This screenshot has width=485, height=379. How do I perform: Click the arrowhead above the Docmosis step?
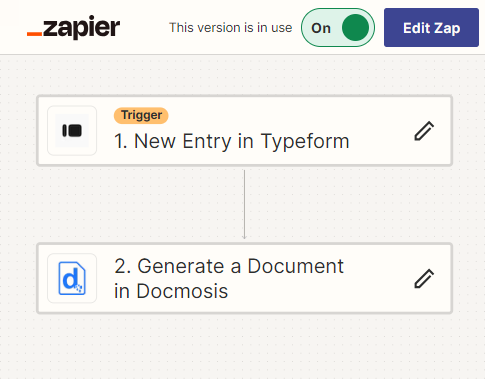pos(244,237)
